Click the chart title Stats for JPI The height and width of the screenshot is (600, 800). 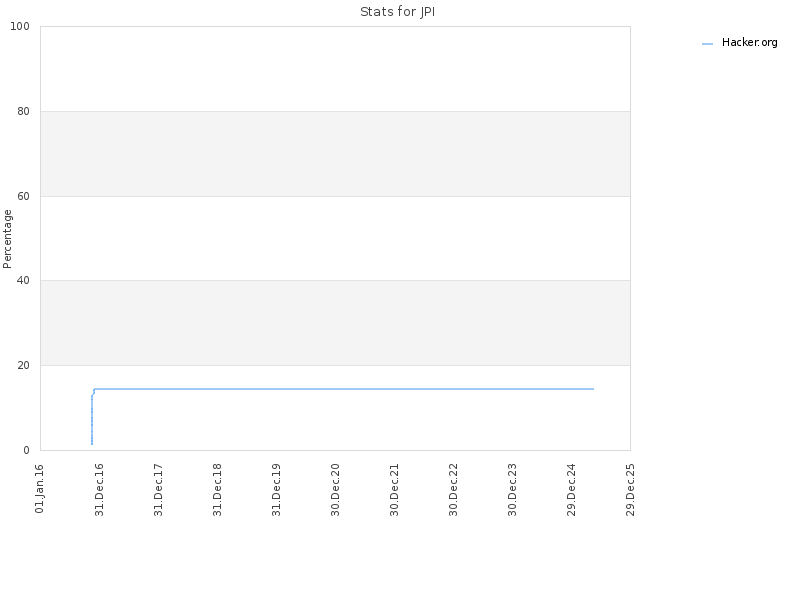[397, 12]
